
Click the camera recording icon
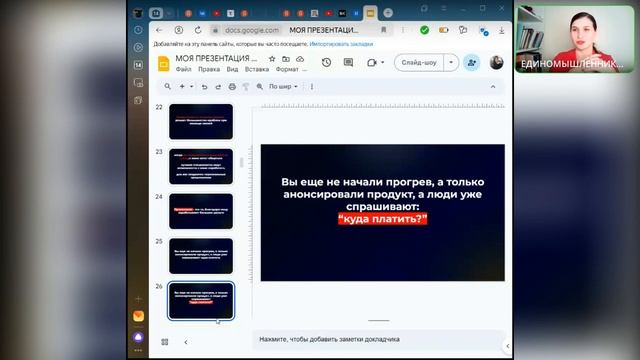click(371, 62)
